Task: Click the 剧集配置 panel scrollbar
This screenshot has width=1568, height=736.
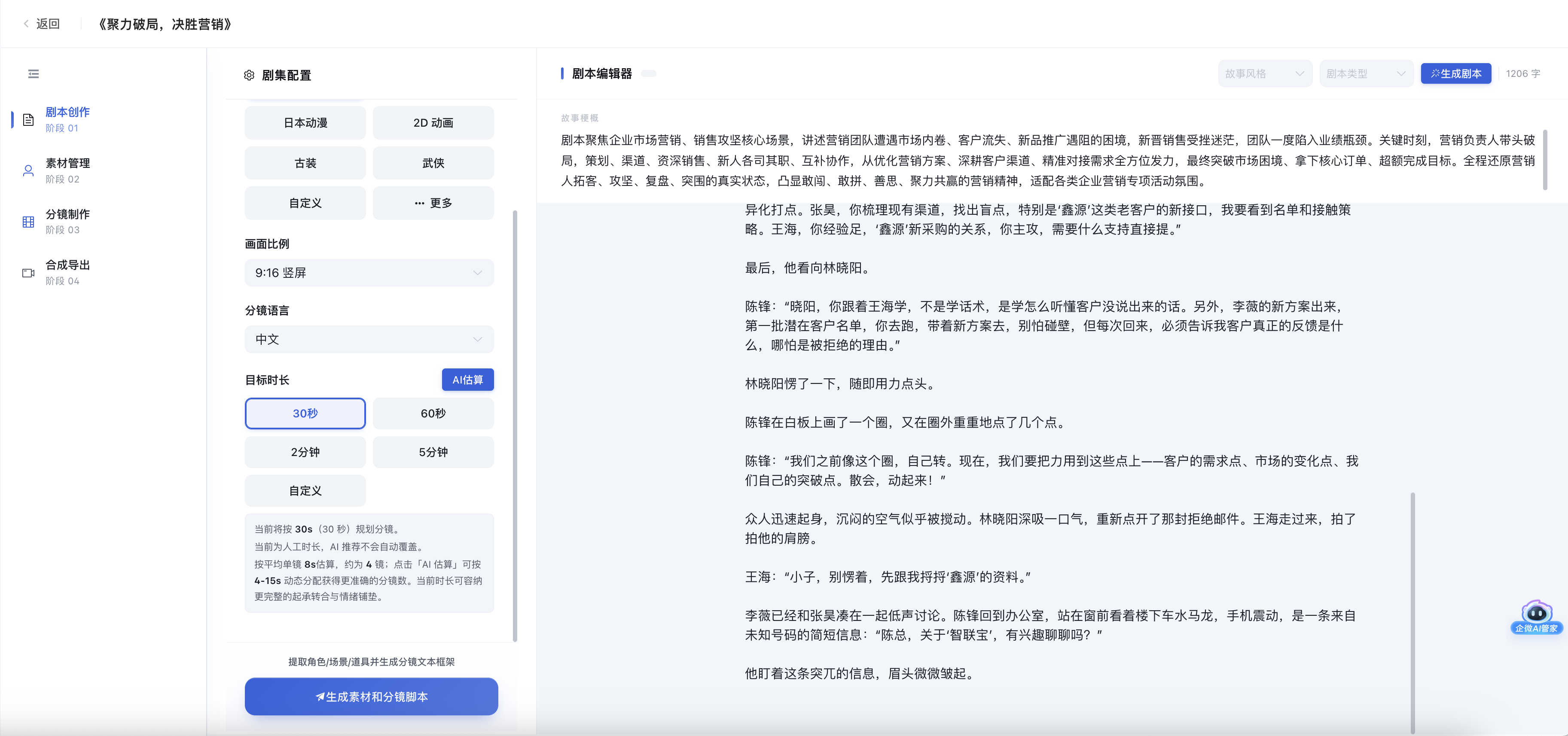Action: coord(515,426)
